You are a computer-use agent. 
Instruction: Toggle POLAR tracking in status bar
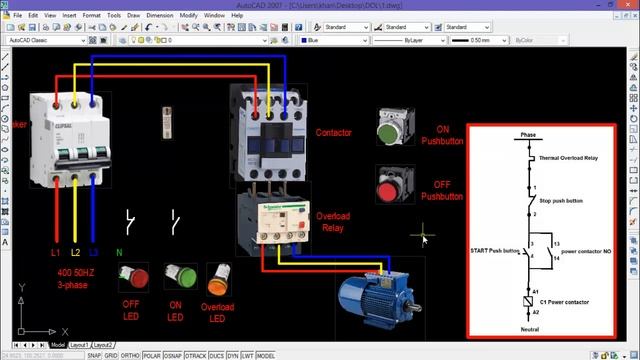[x=151, y=356]
